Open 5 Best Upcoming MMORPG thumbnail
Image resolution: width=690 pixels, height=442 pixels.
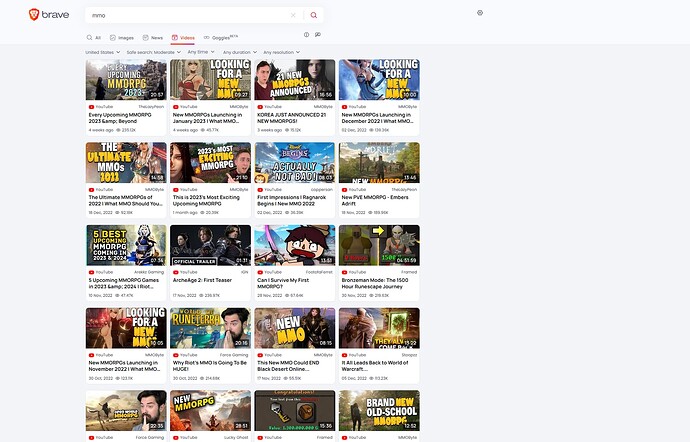tap(126, 245)
